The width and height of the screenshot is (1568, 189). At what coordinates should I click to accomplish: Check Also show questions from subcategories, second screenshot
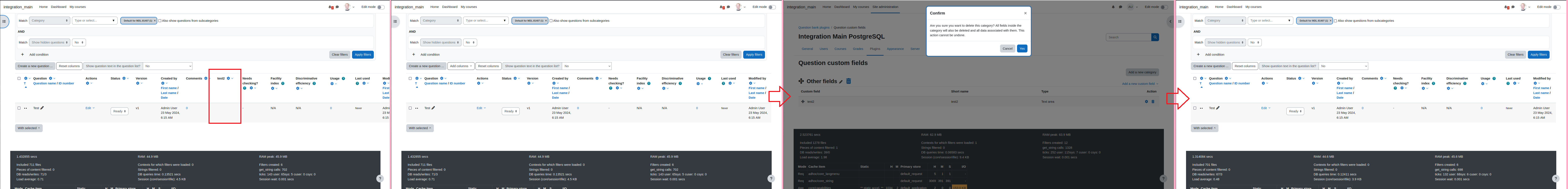[x=551, y=21]
